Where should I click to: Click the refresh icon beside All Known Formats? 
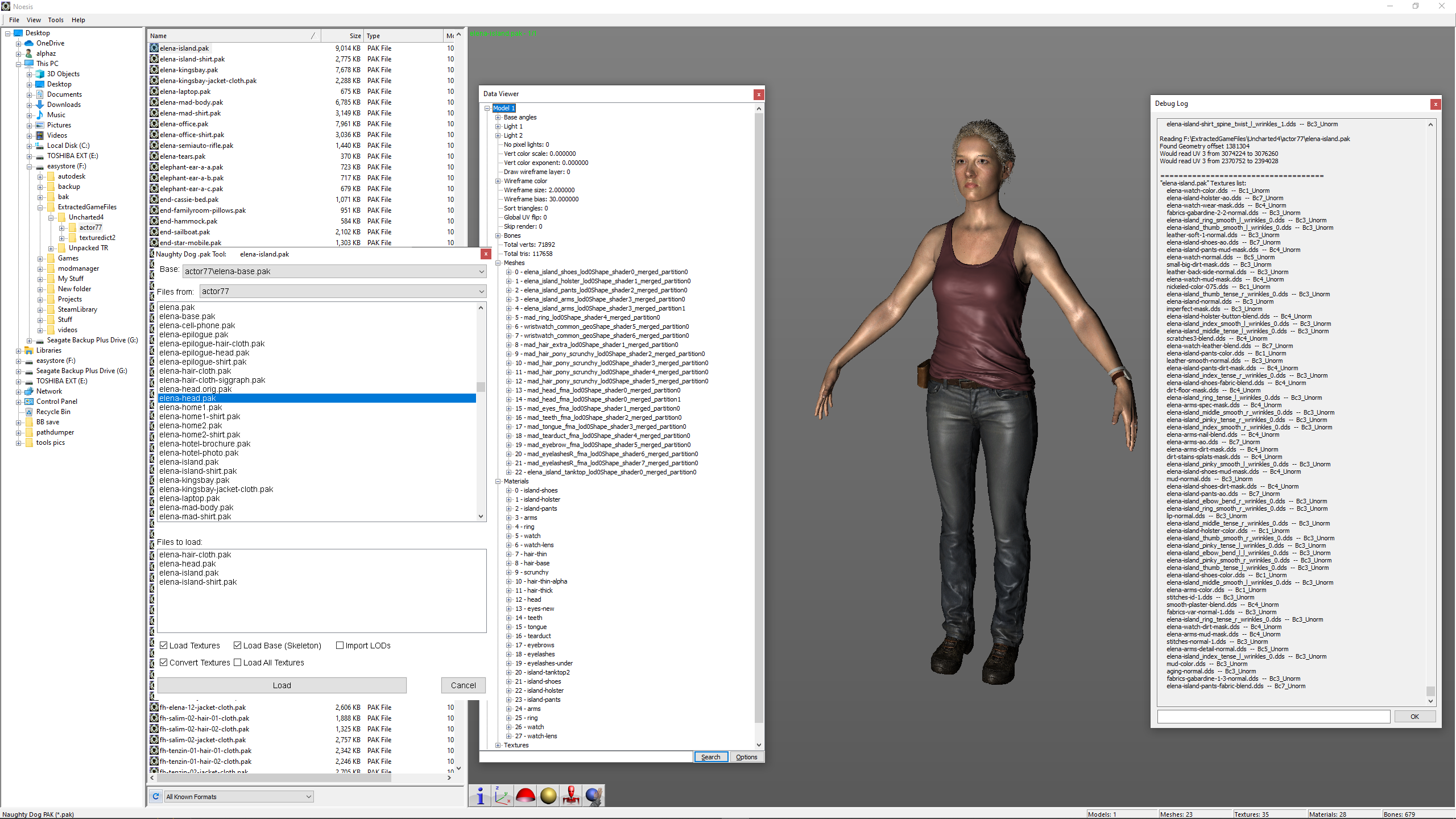coord(156,796)
